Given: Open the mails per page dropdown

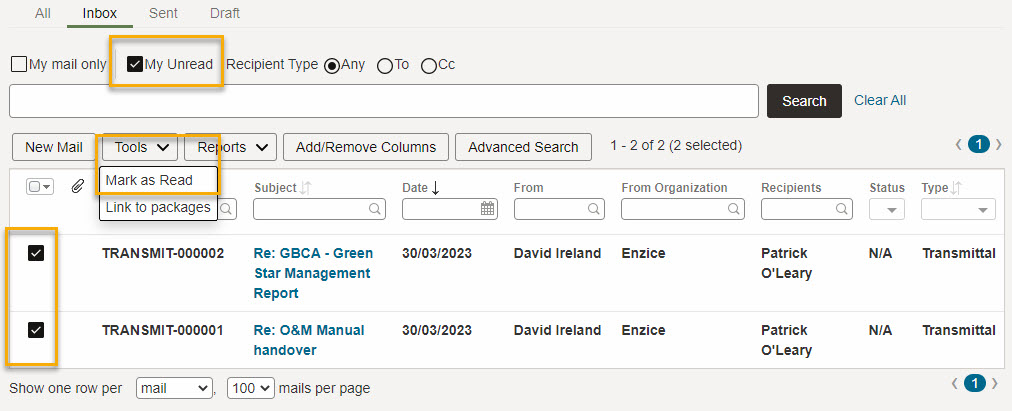Looking at the screenshot, I should point(250,388).
